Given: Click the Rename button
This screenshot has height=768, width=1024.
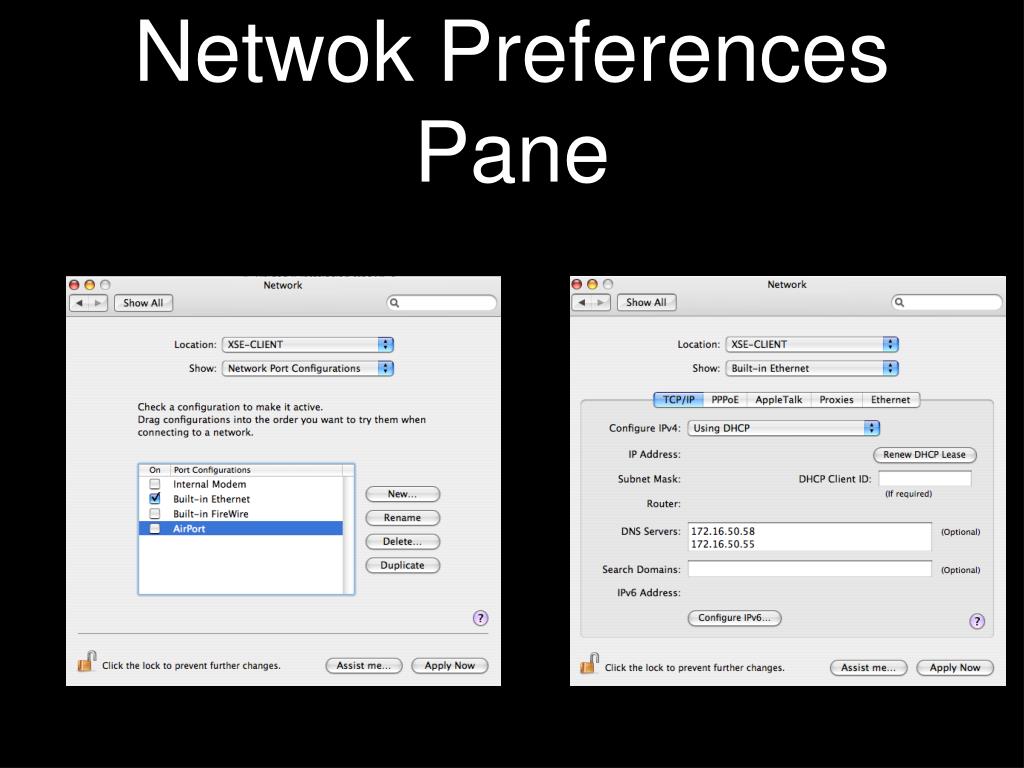Looking at the screenshot, I should tap(402, 518).
